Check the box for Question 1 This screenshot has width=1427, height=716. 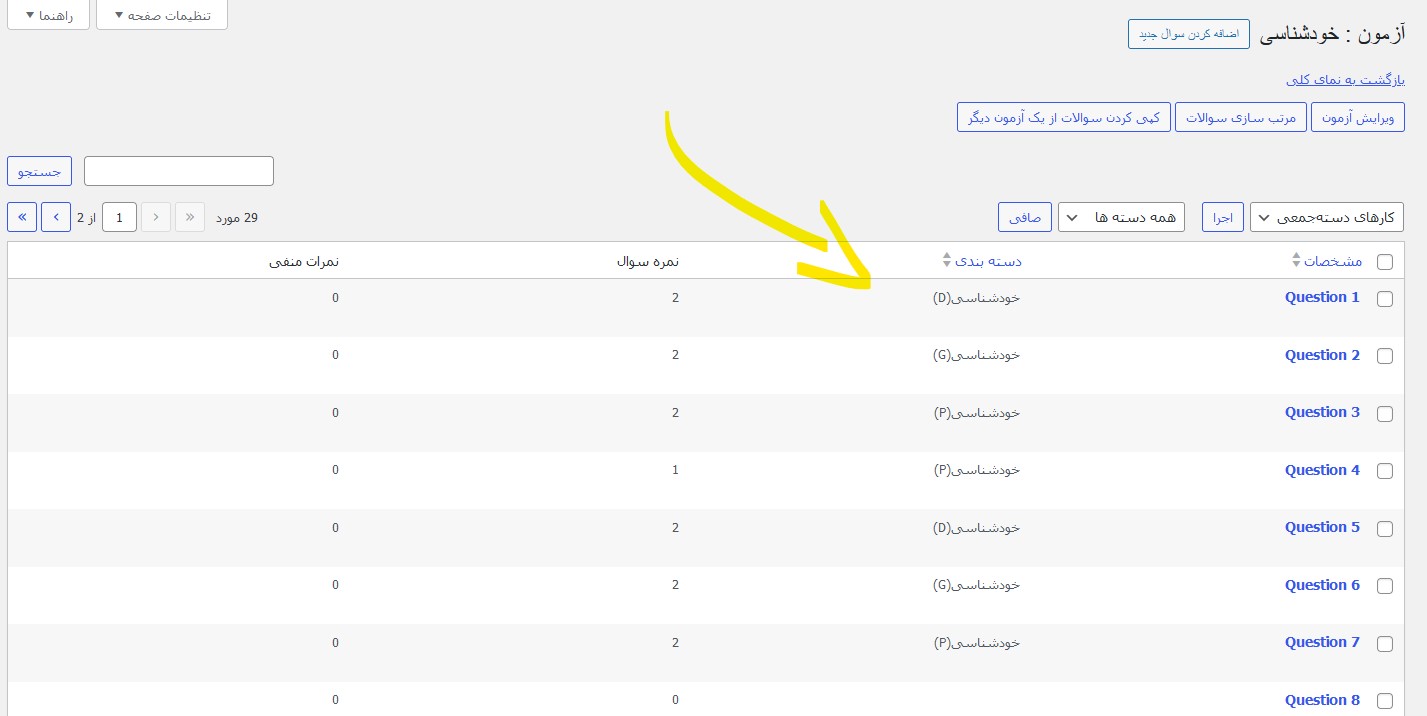[1385, 299]
